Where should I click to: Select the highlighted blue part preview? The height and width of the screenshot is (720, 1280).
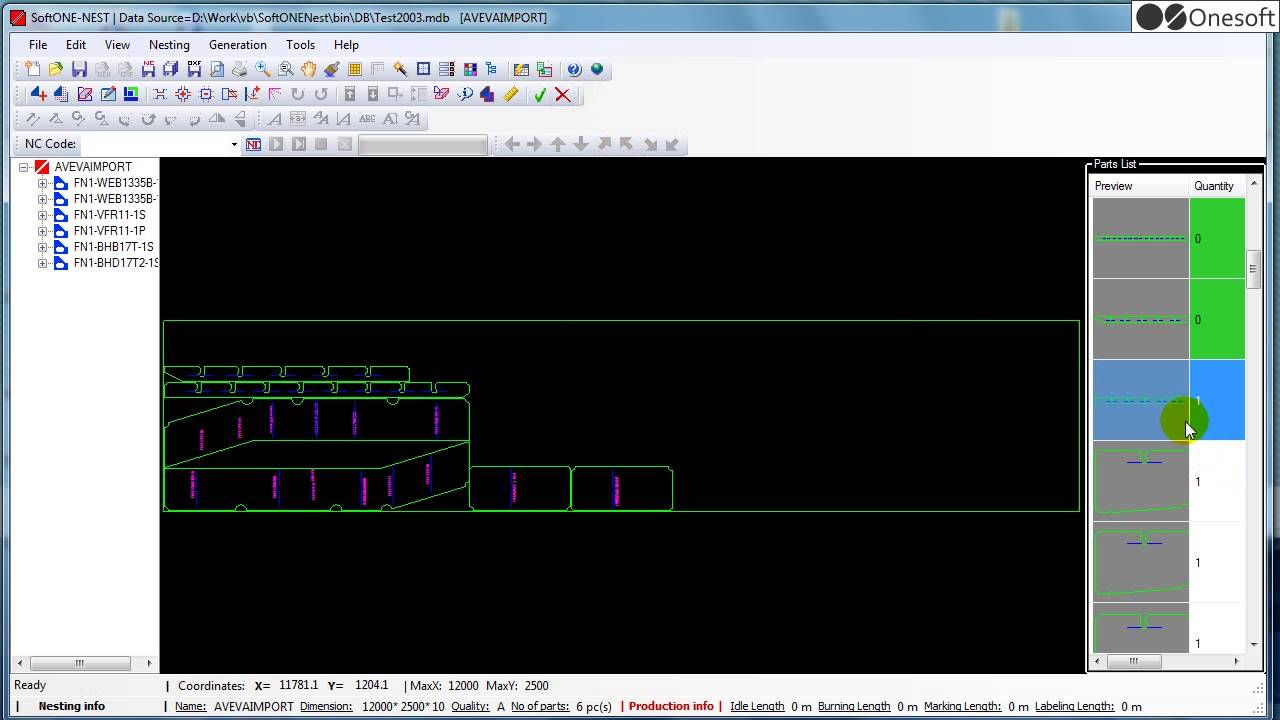click(x=1141, y=400)
